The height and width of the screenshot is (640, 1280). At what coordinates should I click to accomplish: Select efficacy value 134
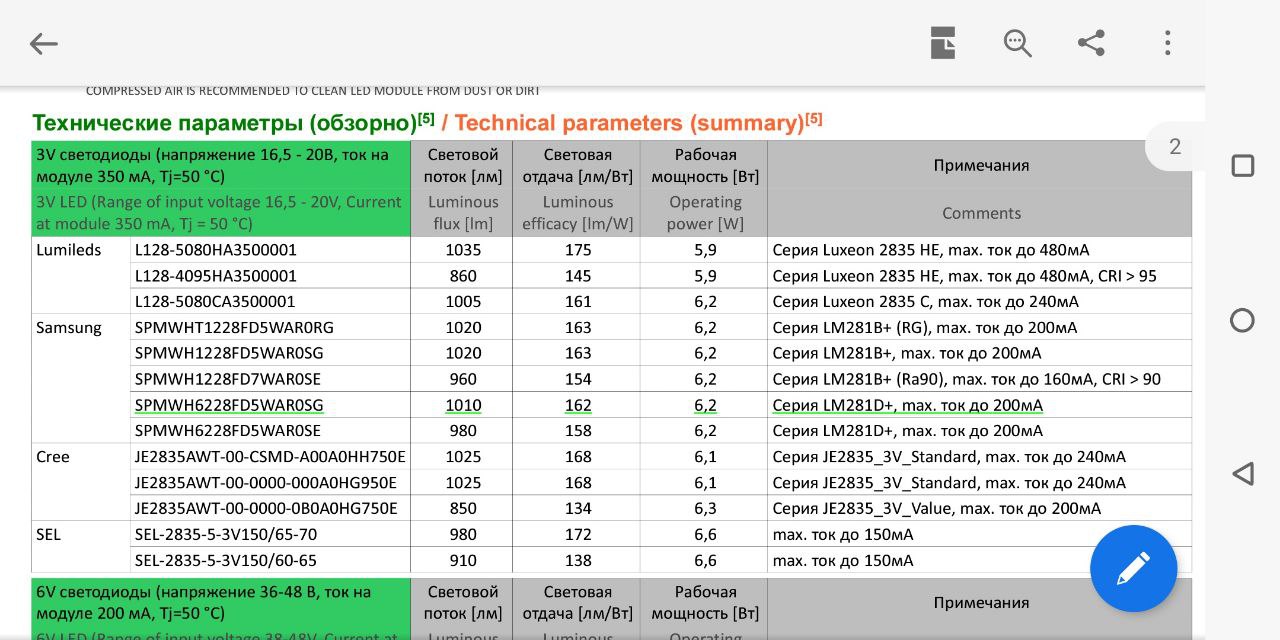pyautogui.click(x=578, y=509)
